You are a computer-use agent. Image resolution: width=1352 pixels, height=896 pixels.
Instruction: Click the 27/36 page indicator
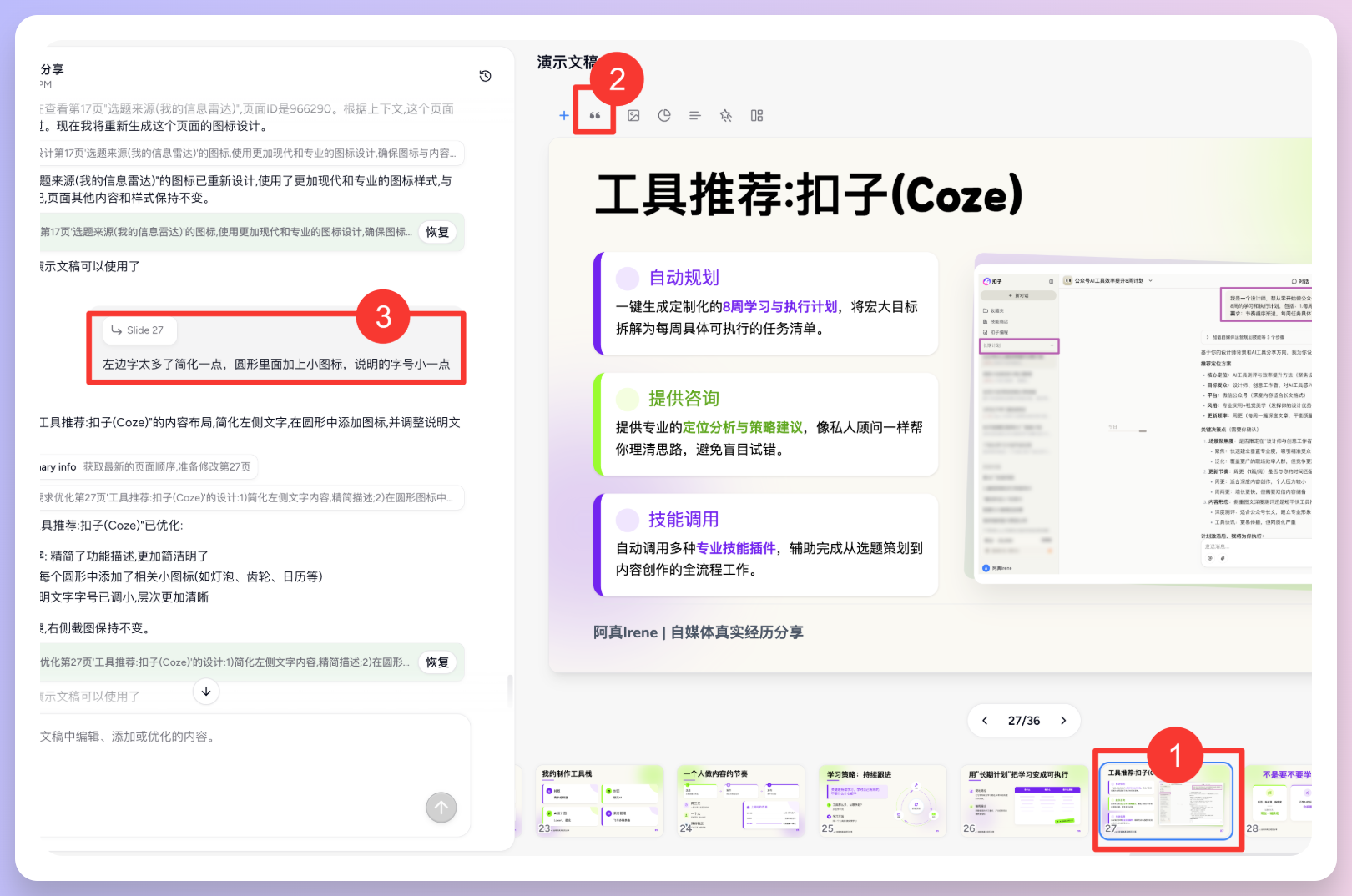pos(1024,720)
